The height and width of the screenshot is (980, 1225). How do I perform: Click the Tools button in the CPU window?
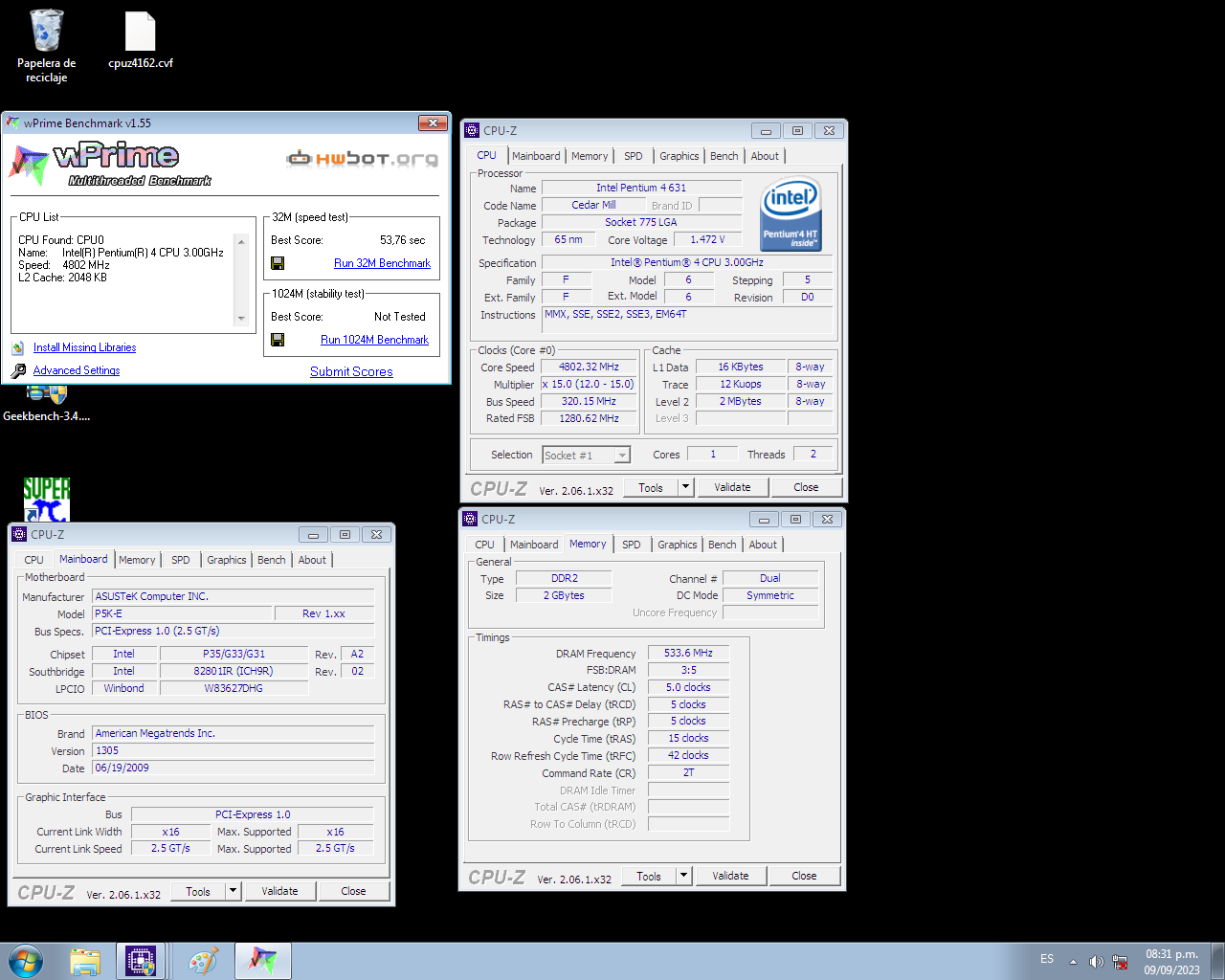(651, 487)
